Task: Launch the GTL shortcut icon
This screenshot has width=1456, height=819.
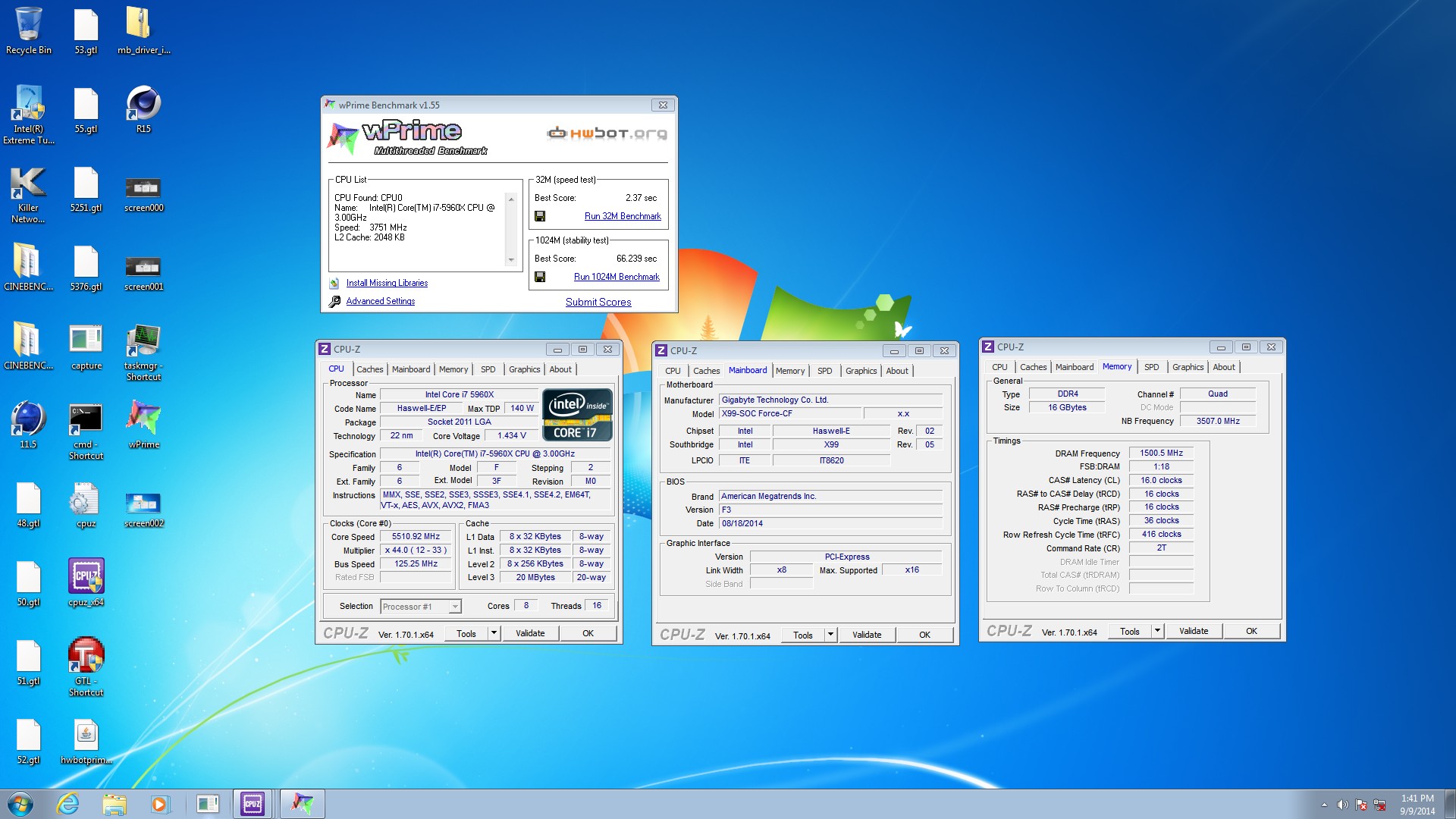Action: 86,667
